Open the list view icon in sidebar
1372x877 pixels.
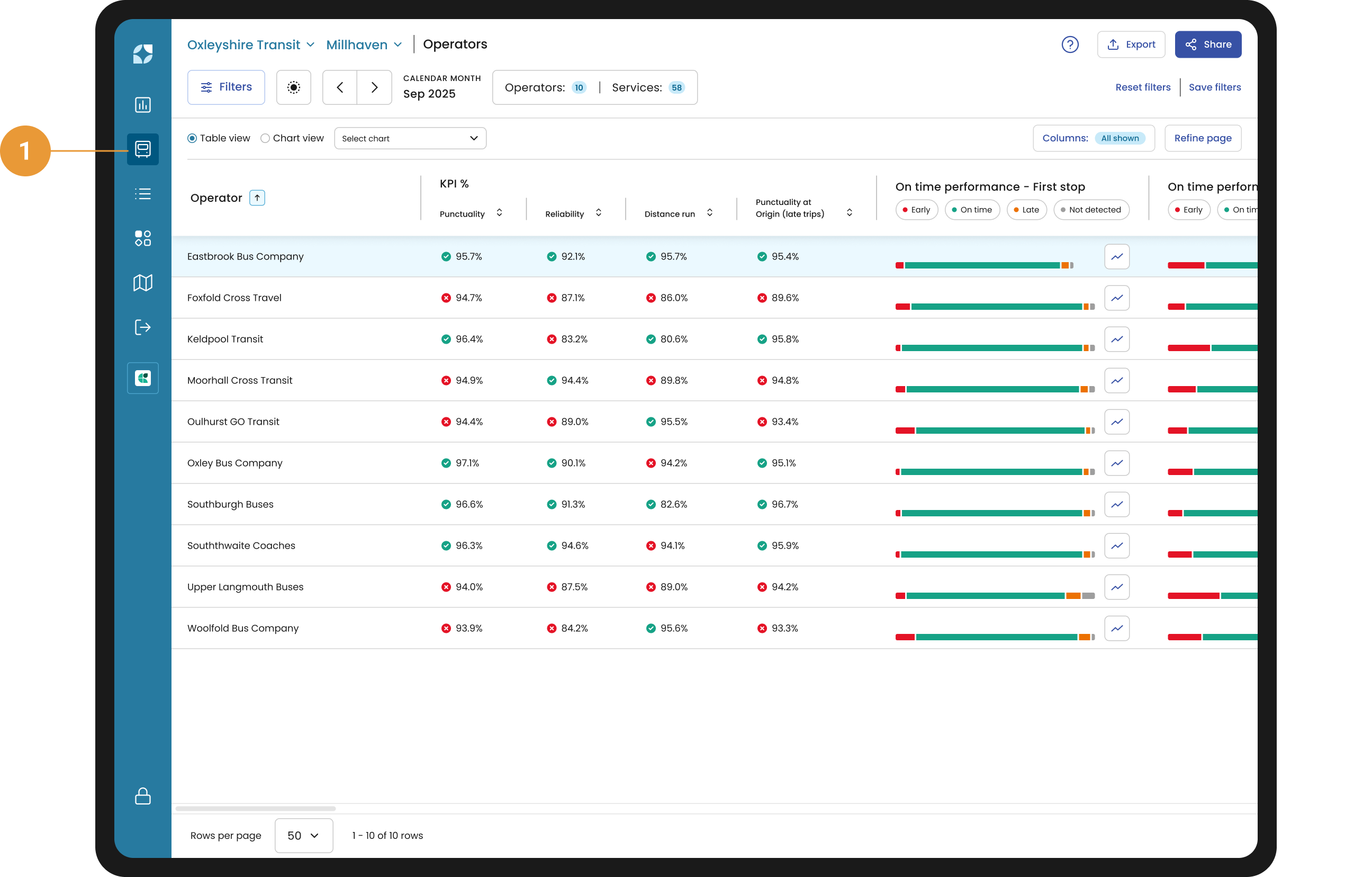pyautogui.click(x=142, y=194)
